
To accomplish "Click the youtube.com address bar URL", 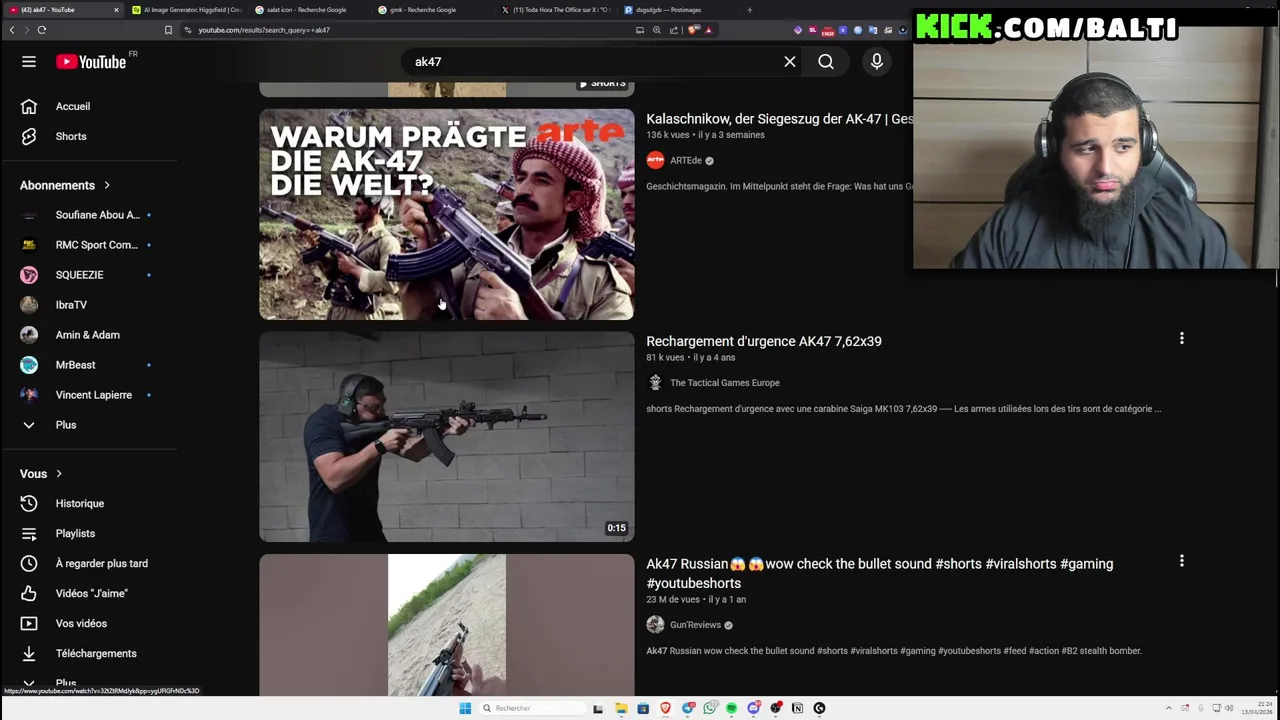I will pos(264,30).
